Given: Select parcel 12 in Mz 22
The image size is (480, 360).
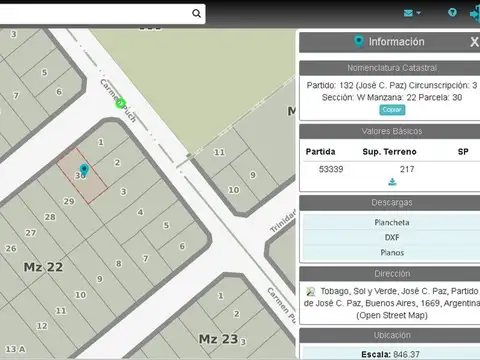Looking at the screenshot, I should [42, 326].
